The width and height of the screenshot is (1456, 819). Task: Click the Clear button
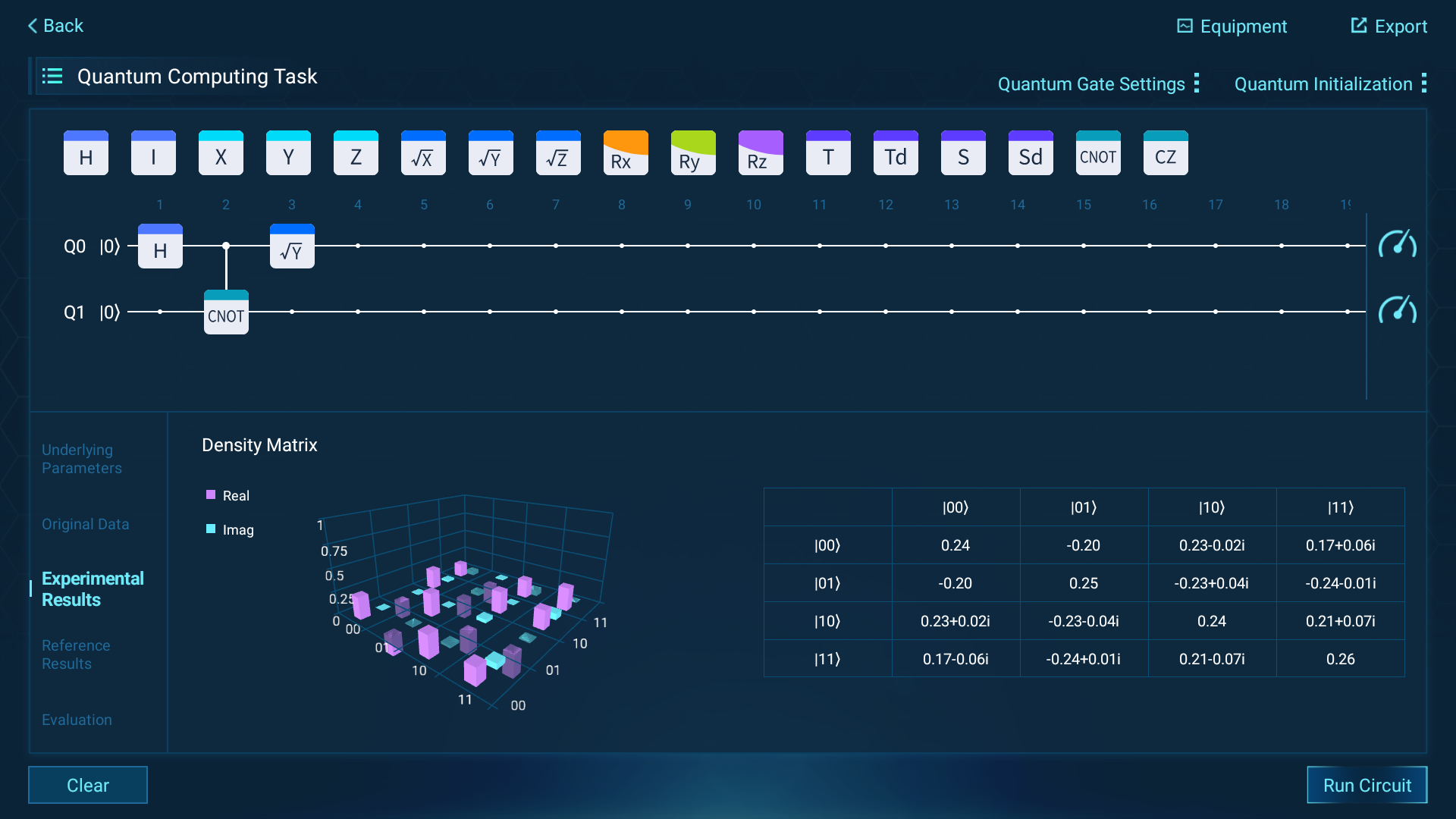(x=88, y=785)
